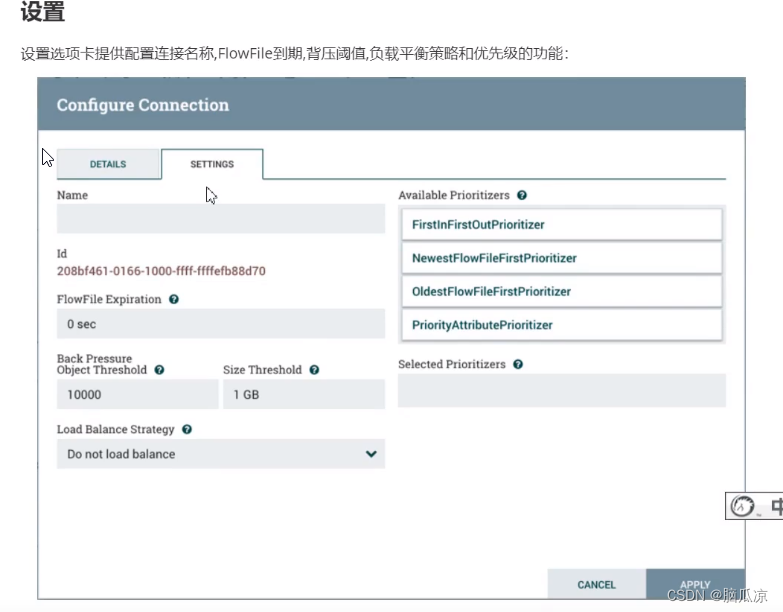783x612 pixels.
Task: Click the connection Id value text
Action: pos(161,271)
